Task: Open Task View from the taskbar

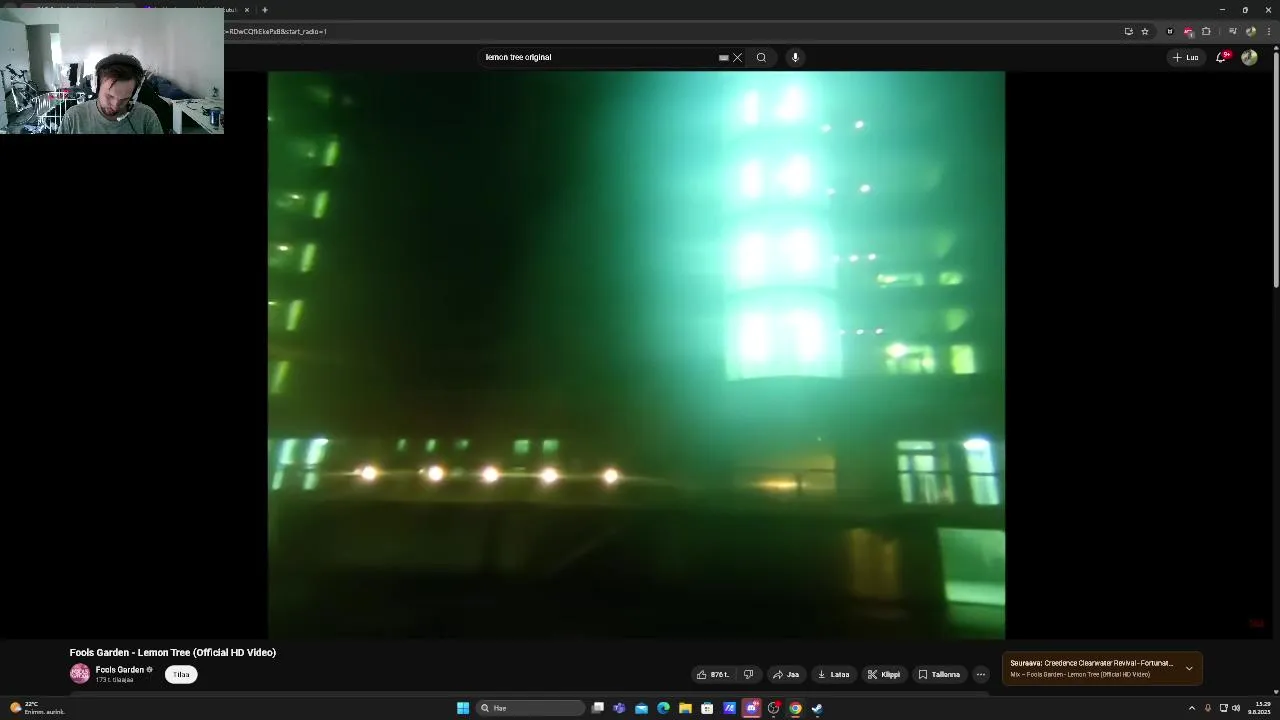Action: tap(598, 708)
